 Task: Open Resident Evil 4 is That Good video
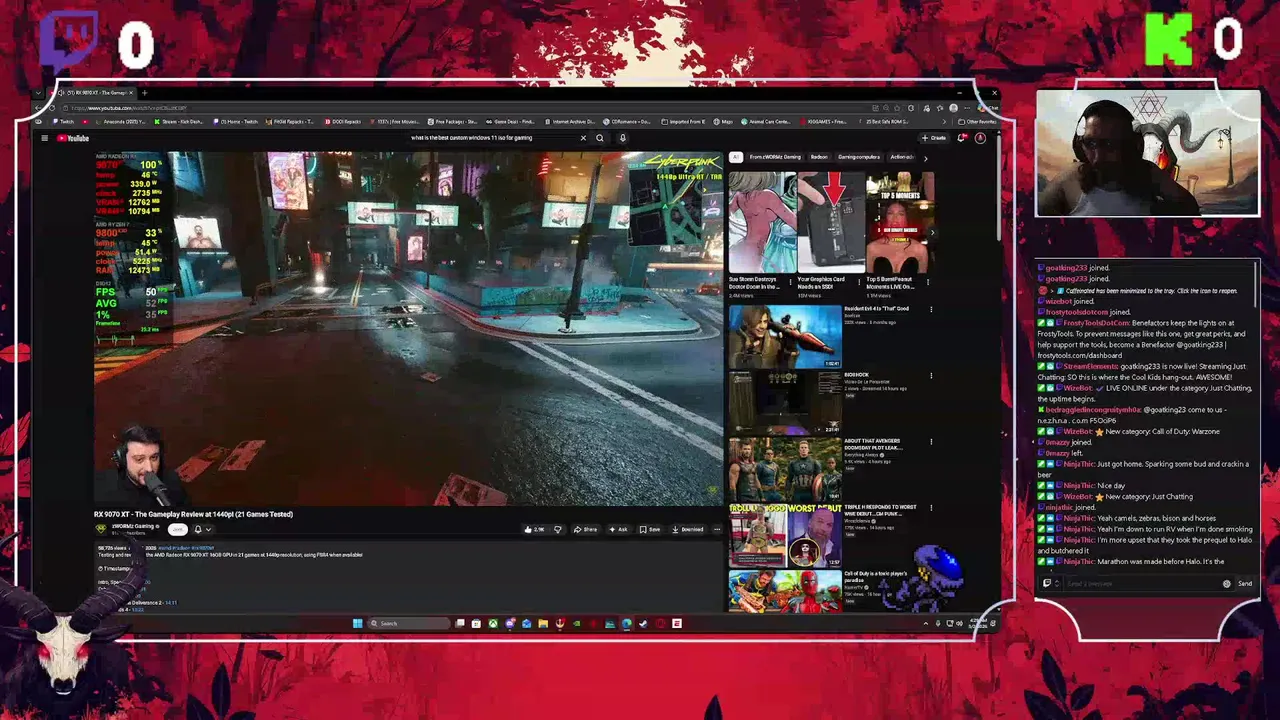coord(785,337)
